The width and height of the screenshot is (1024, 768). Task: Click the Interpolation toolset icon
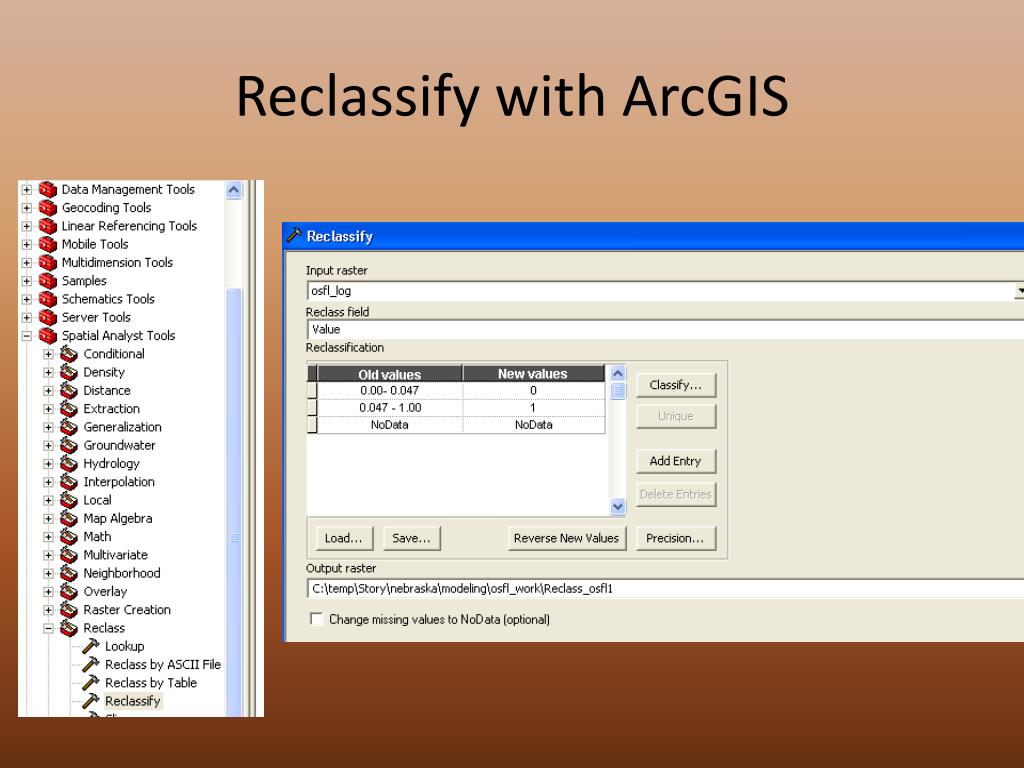pyautogui.click(x=69, y=482)
